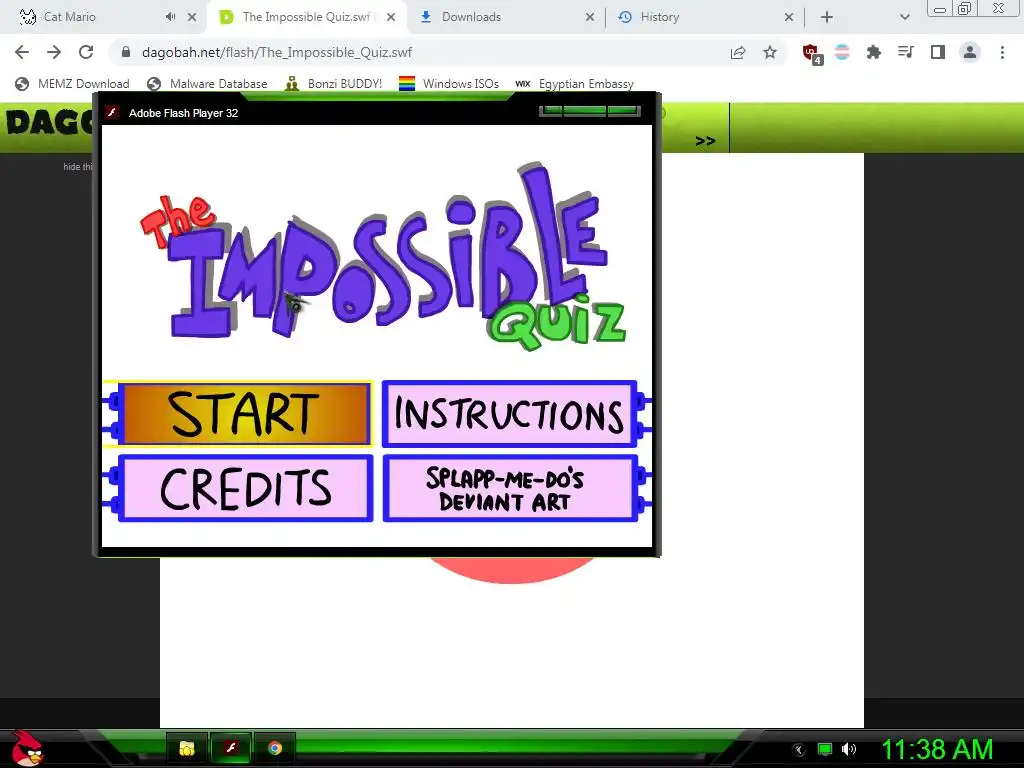Go back to previous page
The height and width of the screenshot is (768, 1024).
click(22, 52)
